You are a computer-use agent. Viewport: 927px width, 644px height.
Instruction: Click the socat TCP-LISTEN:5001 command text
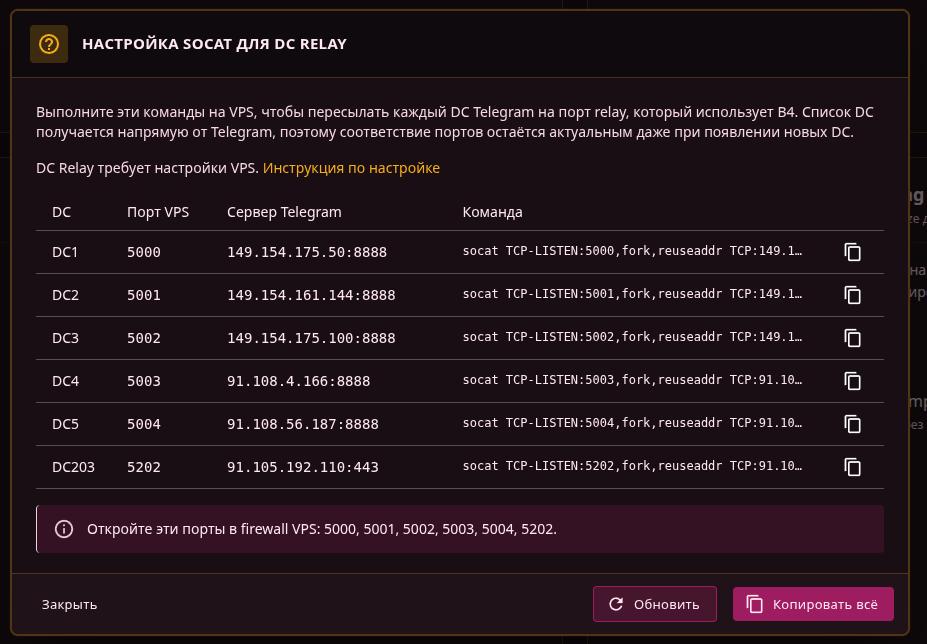click(632, 294)
